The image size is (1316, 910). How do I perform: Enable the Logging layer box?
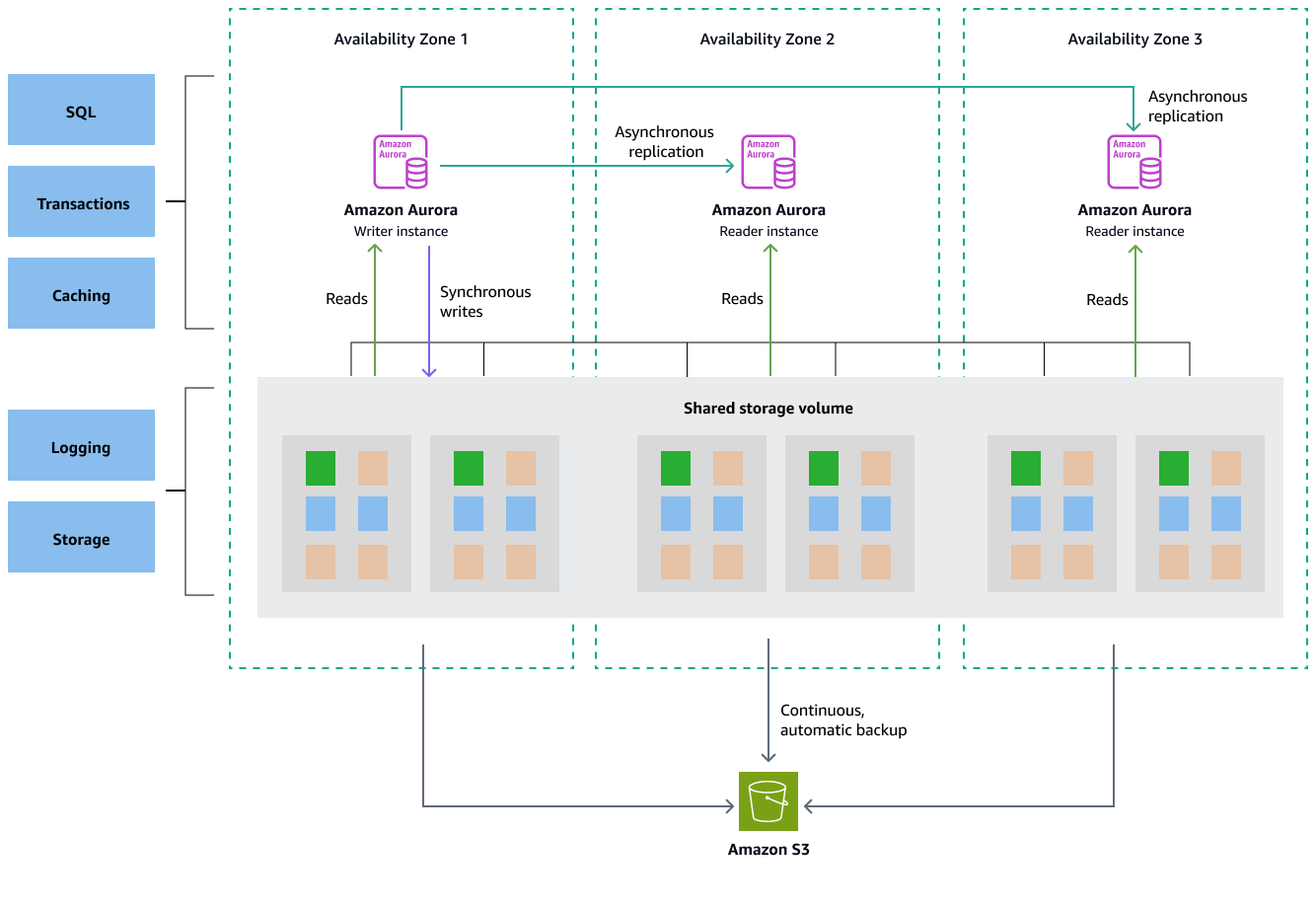click(81, 445)
